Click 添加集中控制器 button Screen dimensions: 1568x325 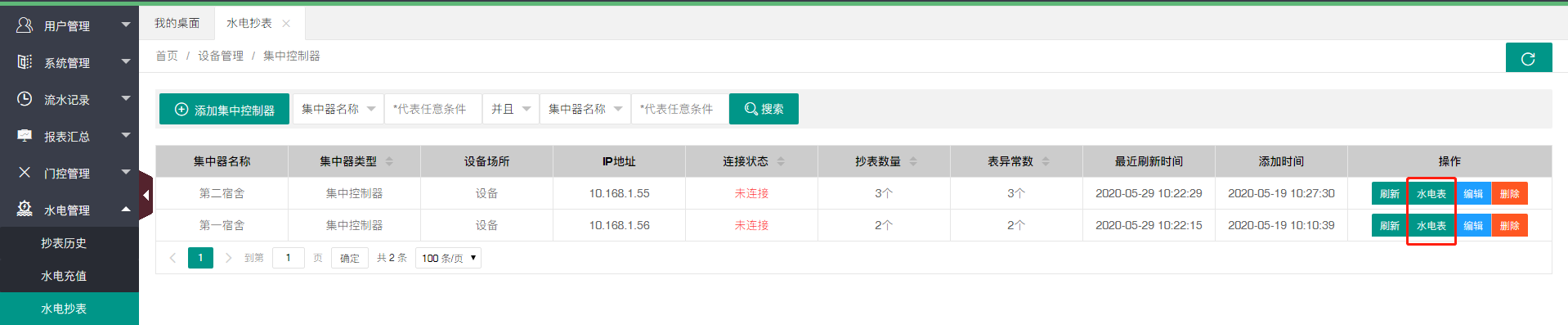pos(224,109)
